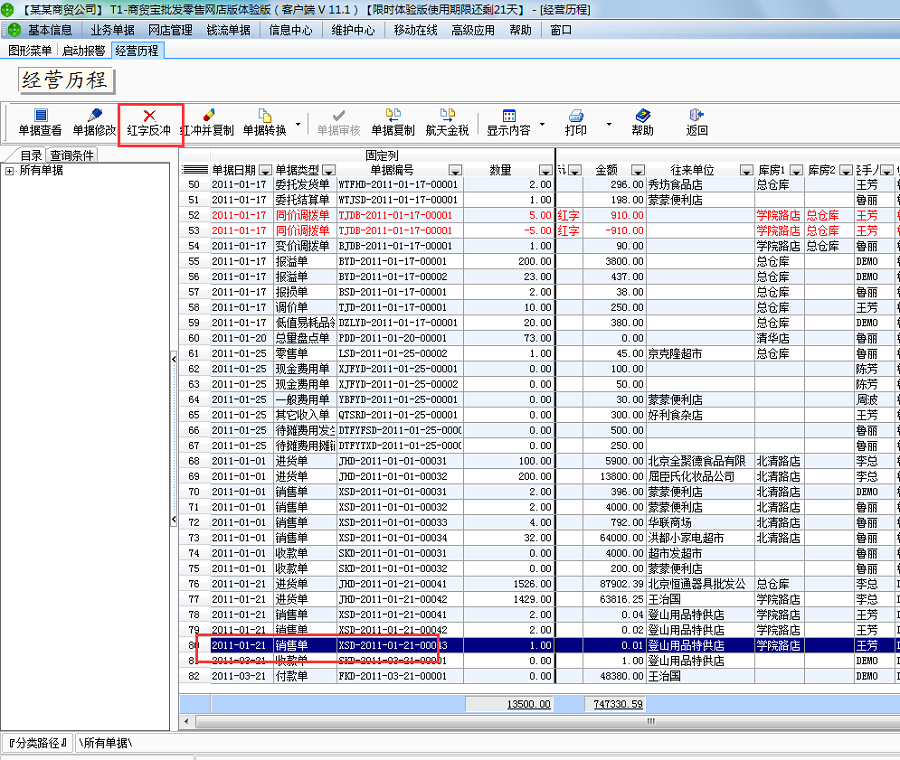Image resolution: width=900 pixels, height=760 pixels.
Task: Click the 航天金税 toolbar icon
Action: coord(447,116)
